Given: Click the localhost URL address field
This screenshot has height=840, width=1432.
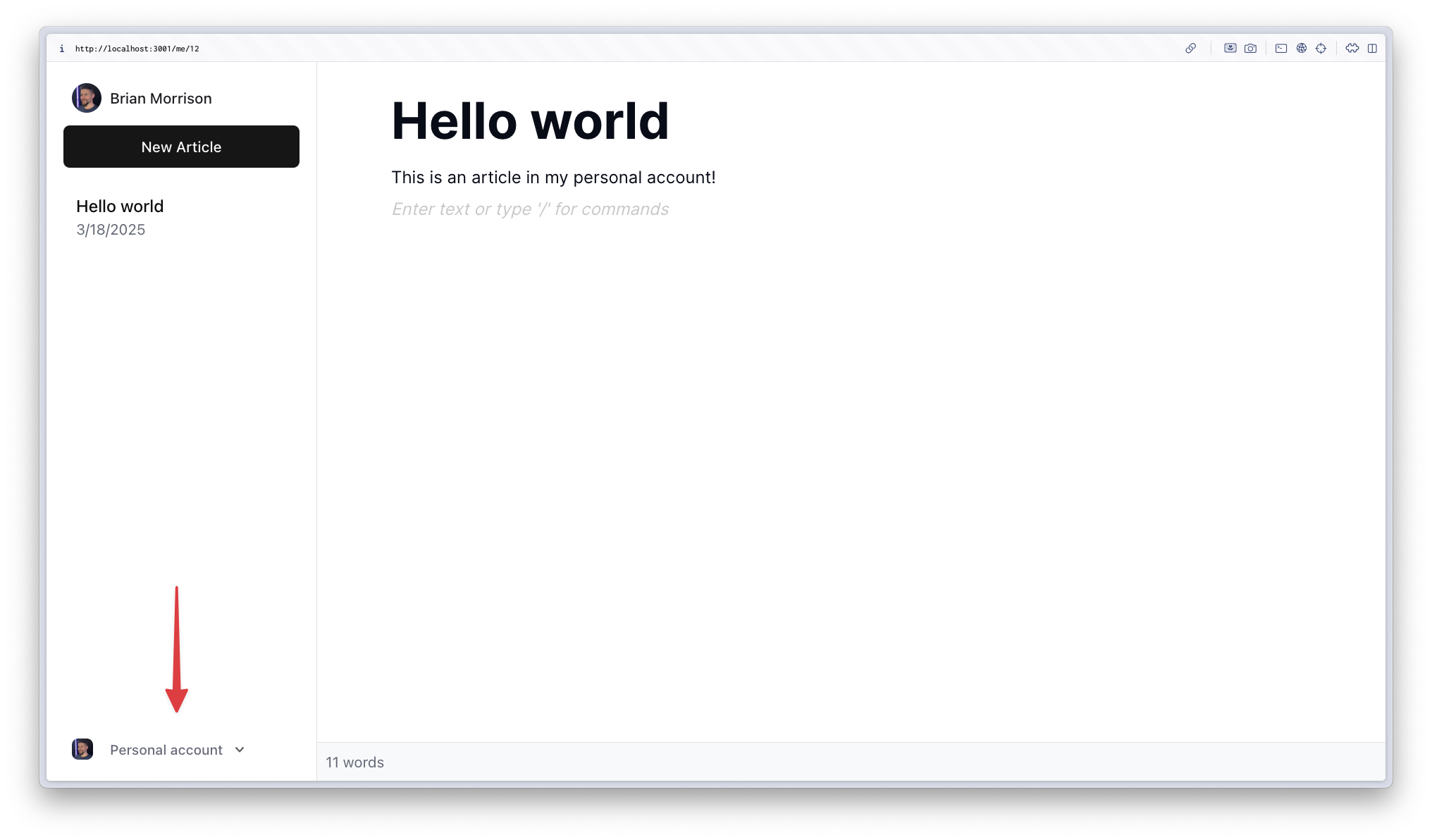Looking at the screenshot, I should [137, 49].
